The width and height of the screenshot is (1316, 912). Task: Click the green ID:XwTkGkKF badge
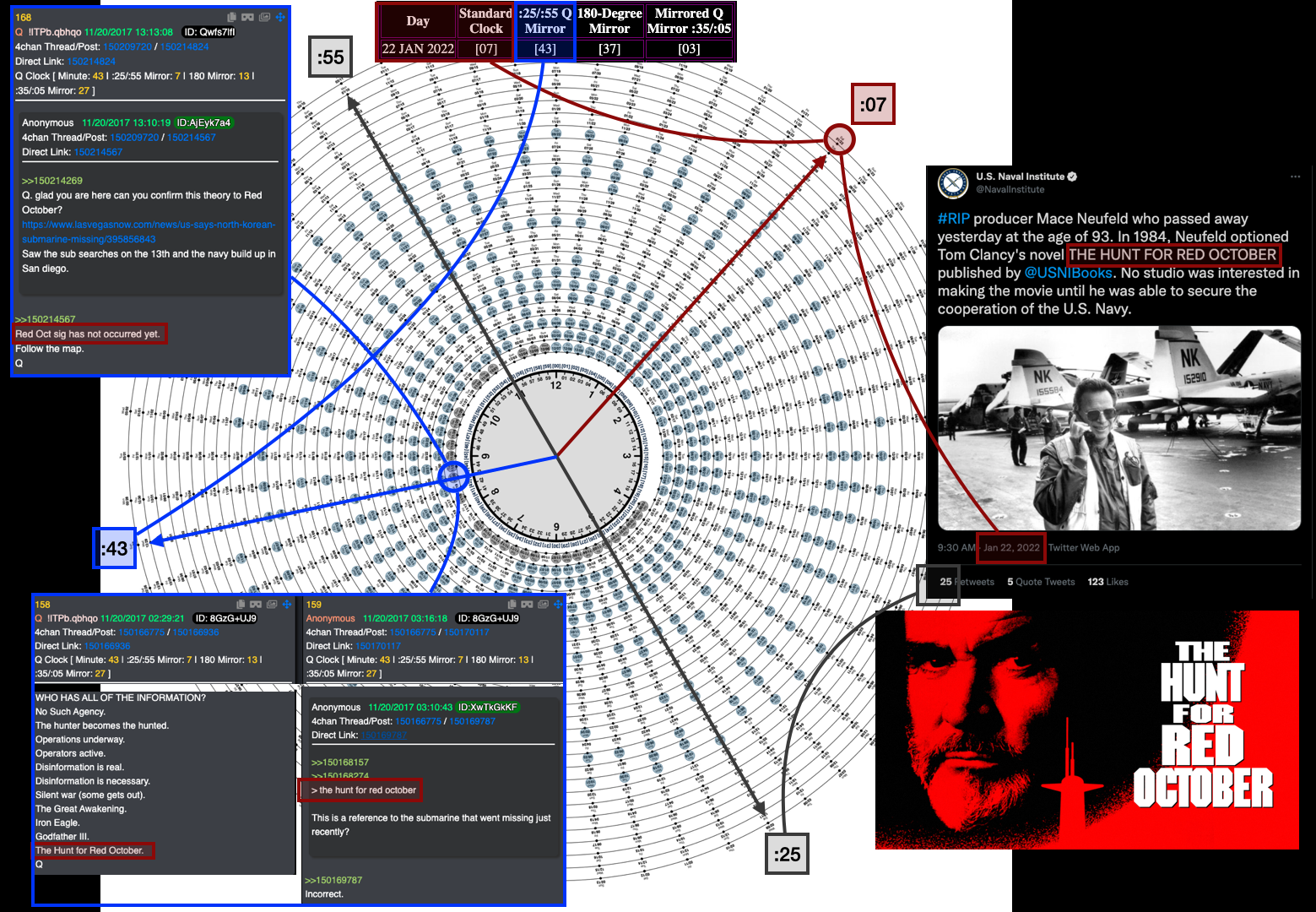[488, 708]
